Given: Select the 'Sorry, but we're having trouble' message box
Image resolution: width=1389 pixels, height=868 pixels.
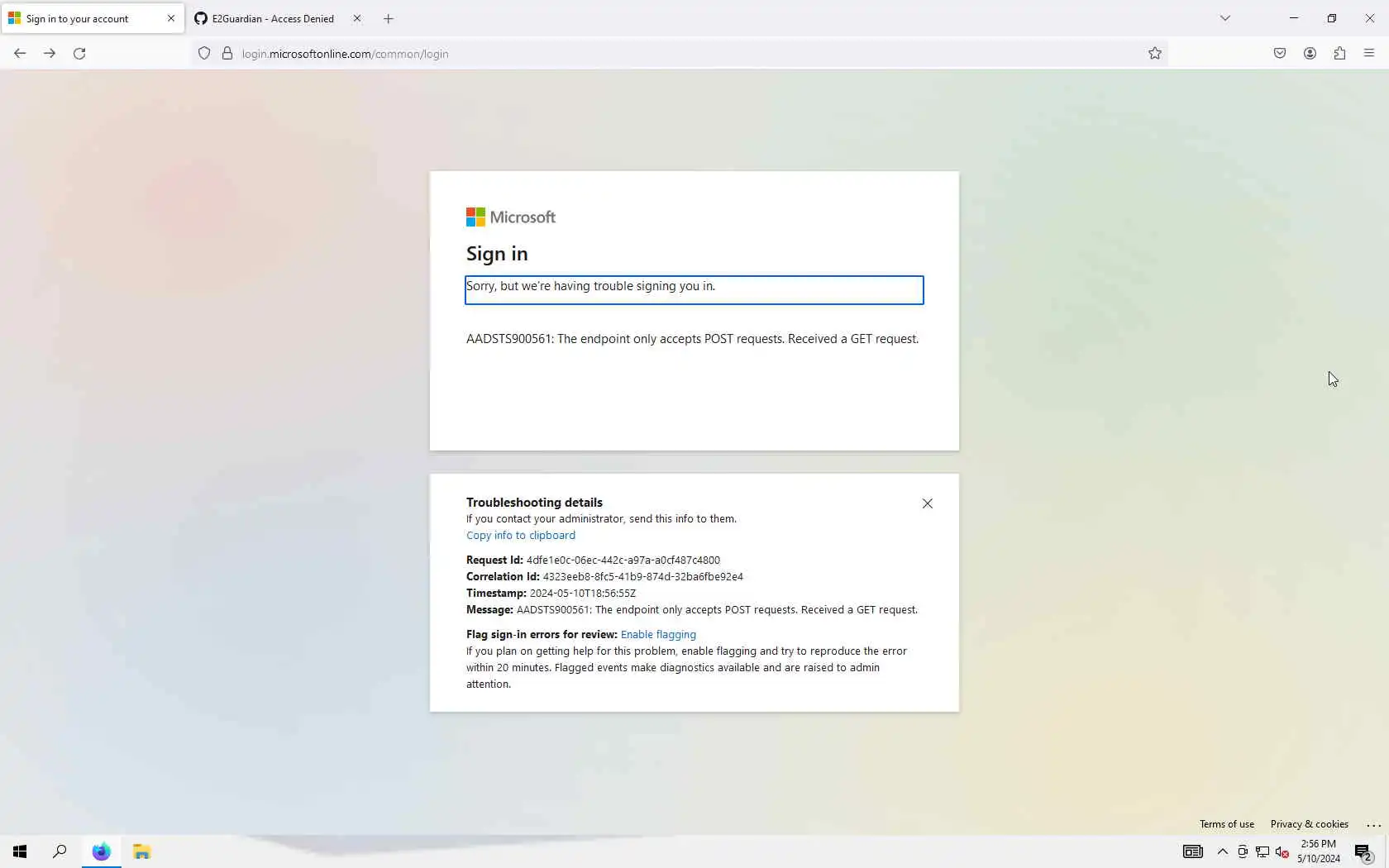Looking at the screenshot, I should click(694, 290).
